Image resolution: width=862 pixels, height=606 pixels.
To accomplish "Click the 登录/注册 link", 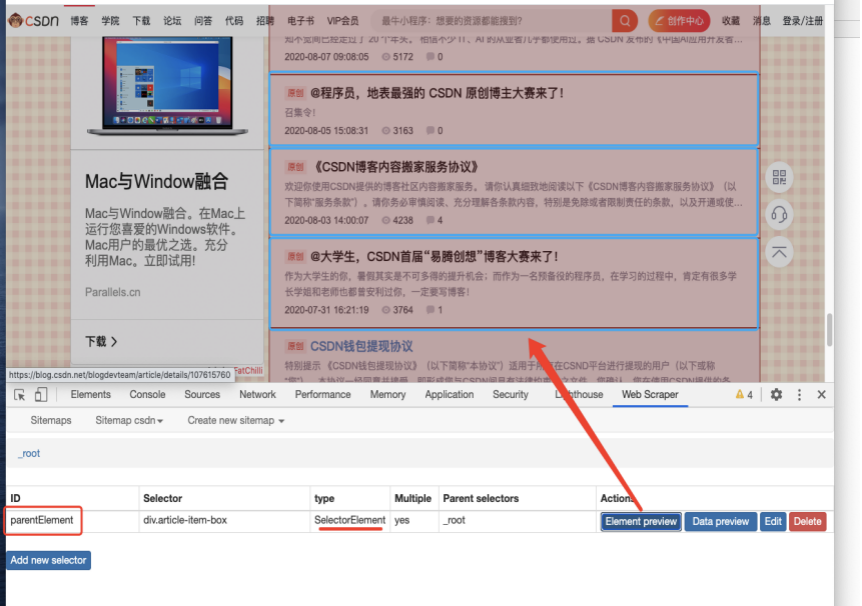I will click(x=803, y=21).
